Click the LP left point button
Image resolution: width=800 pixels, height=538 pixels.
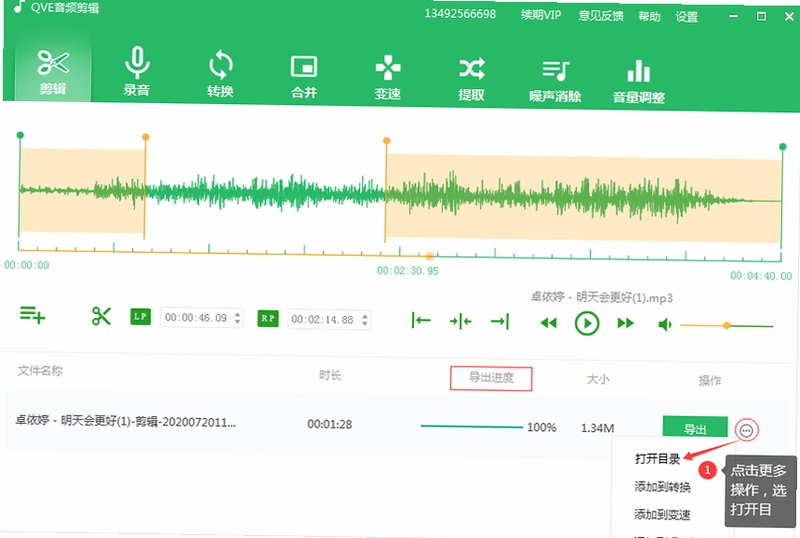140,316
